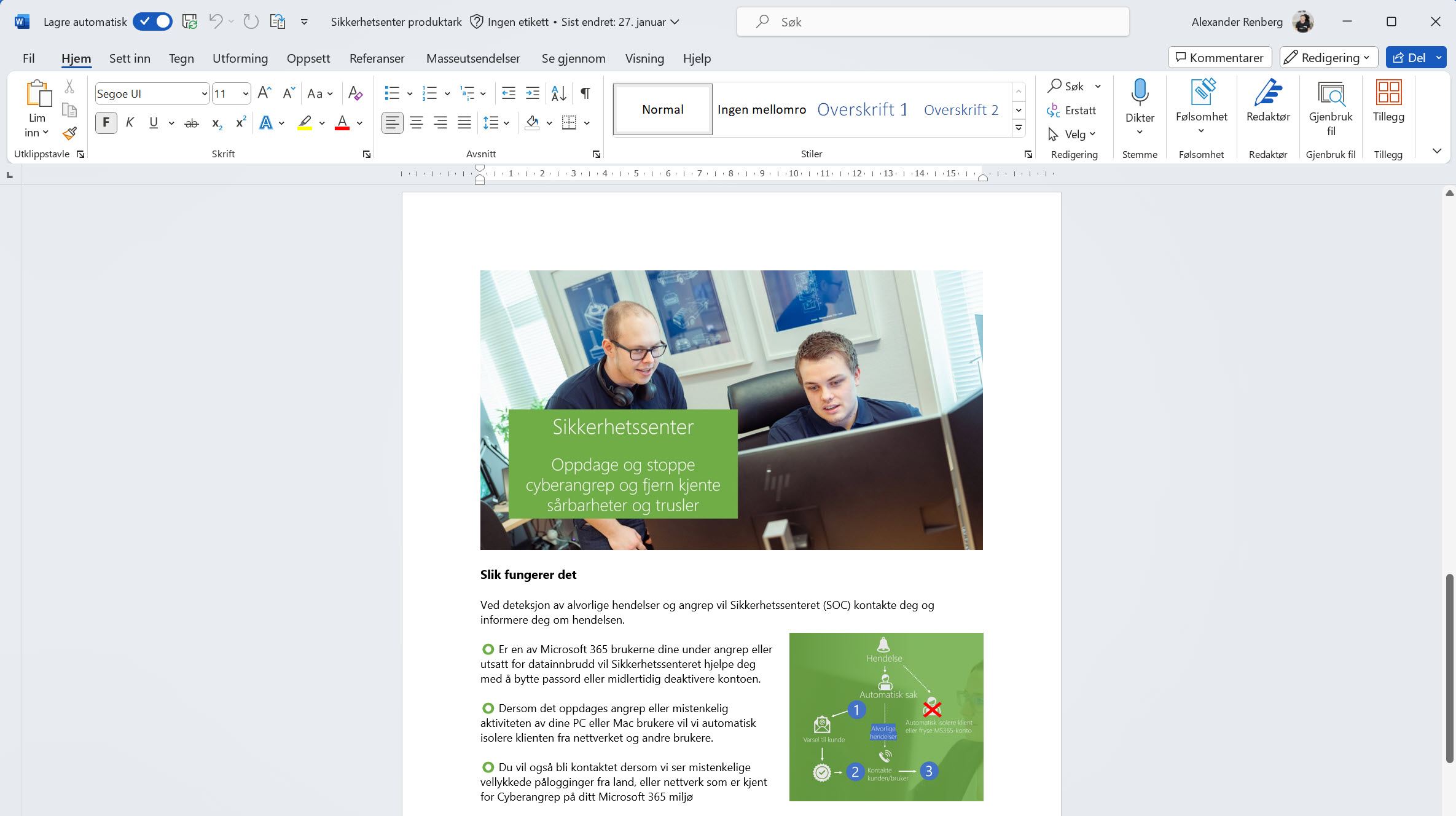This screenshot has height=816, width=1456.
Task: Apply superscript formatting
Action: point(240,123)
